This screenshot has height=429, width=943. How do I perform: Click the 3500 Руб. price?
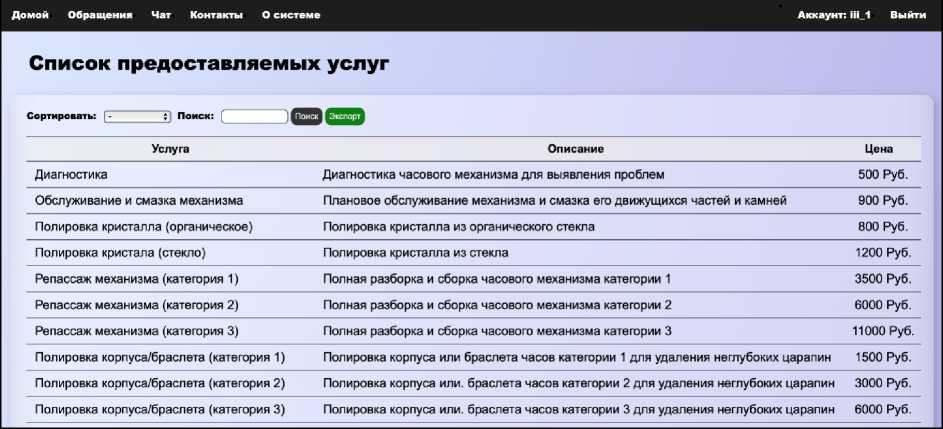[x=883, y=279]
